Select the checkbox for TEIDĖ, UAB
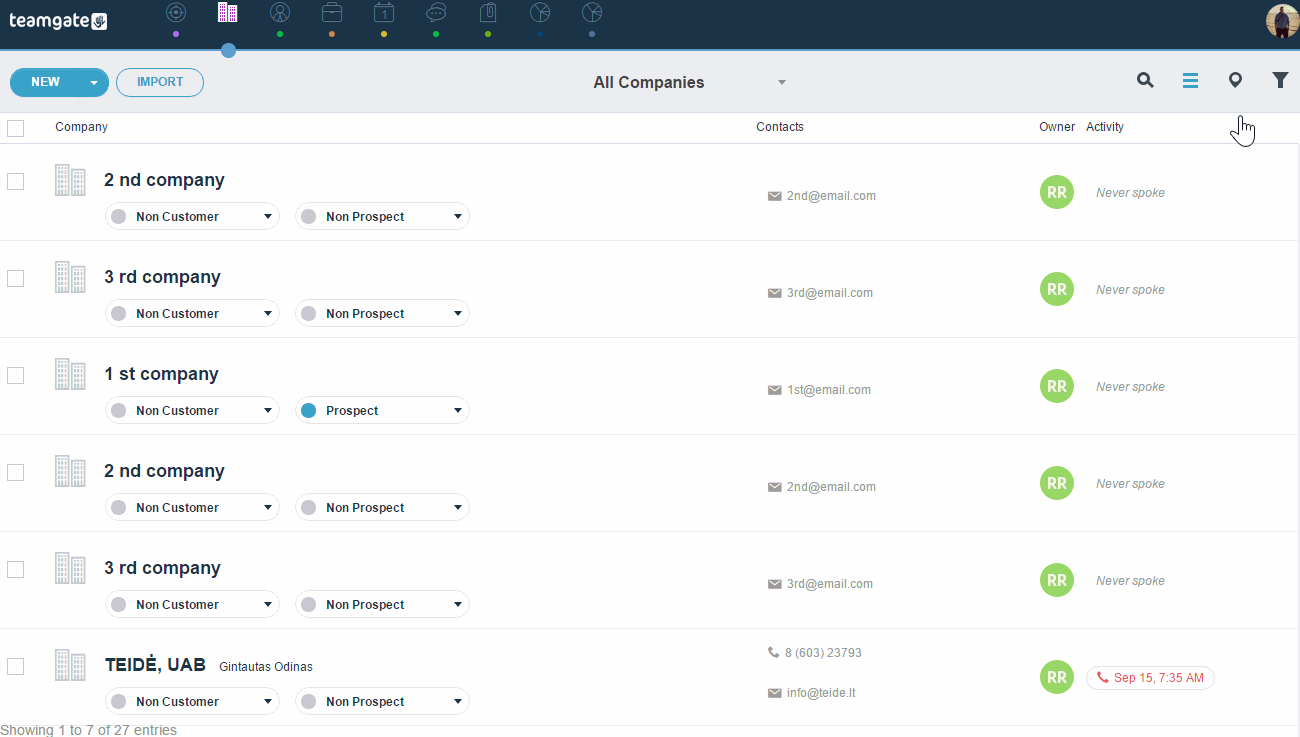Screen dimensions: 1300x737 [x=15, y=666]
